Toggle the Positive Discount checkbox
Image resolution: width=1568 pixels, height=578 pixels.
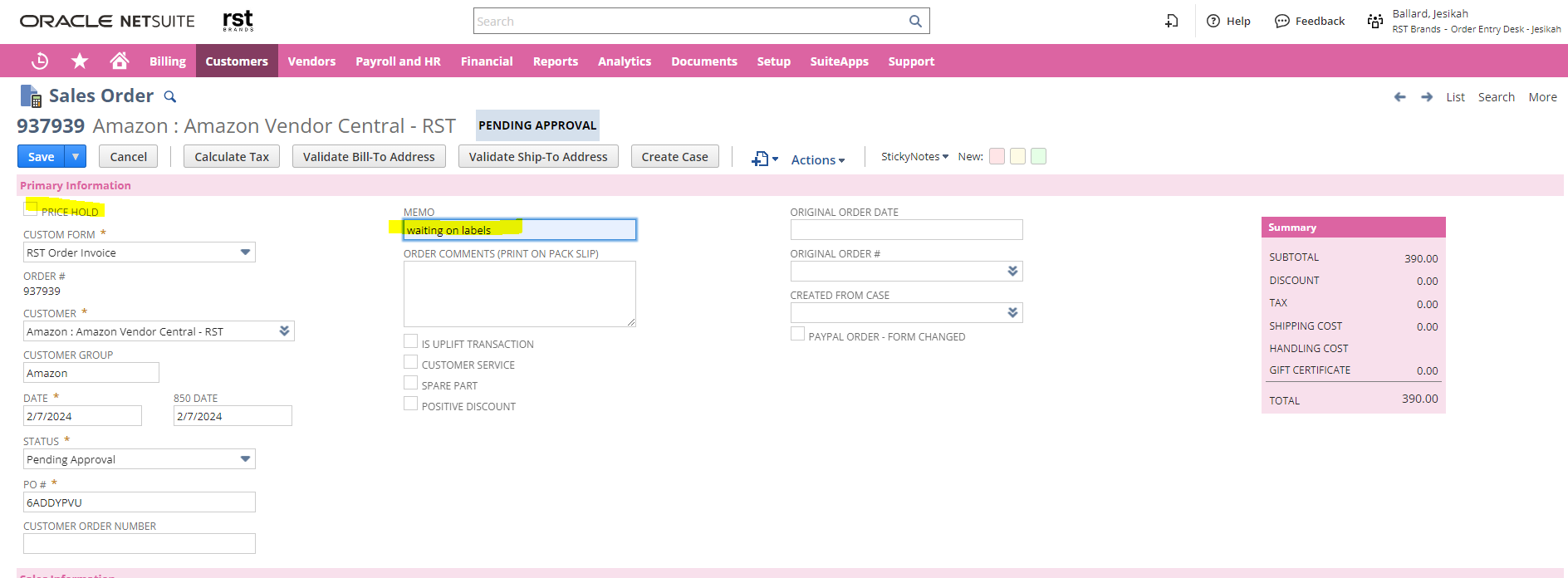410,404
